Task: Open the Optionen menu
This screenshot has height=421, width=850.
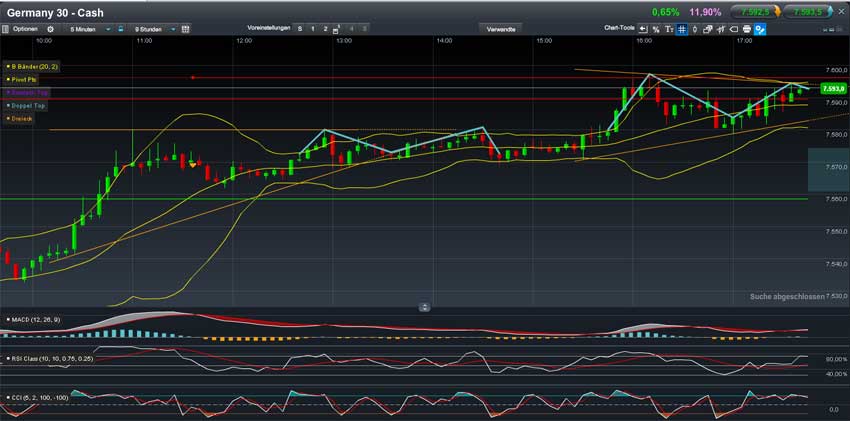Action: pos(25,29)
